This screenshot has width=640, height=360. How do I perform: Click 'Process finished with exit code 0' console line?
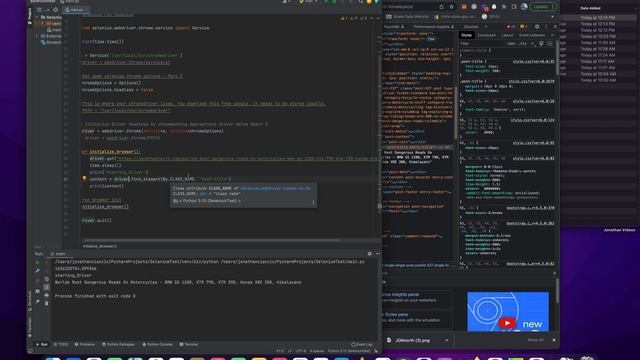[95, 296]
